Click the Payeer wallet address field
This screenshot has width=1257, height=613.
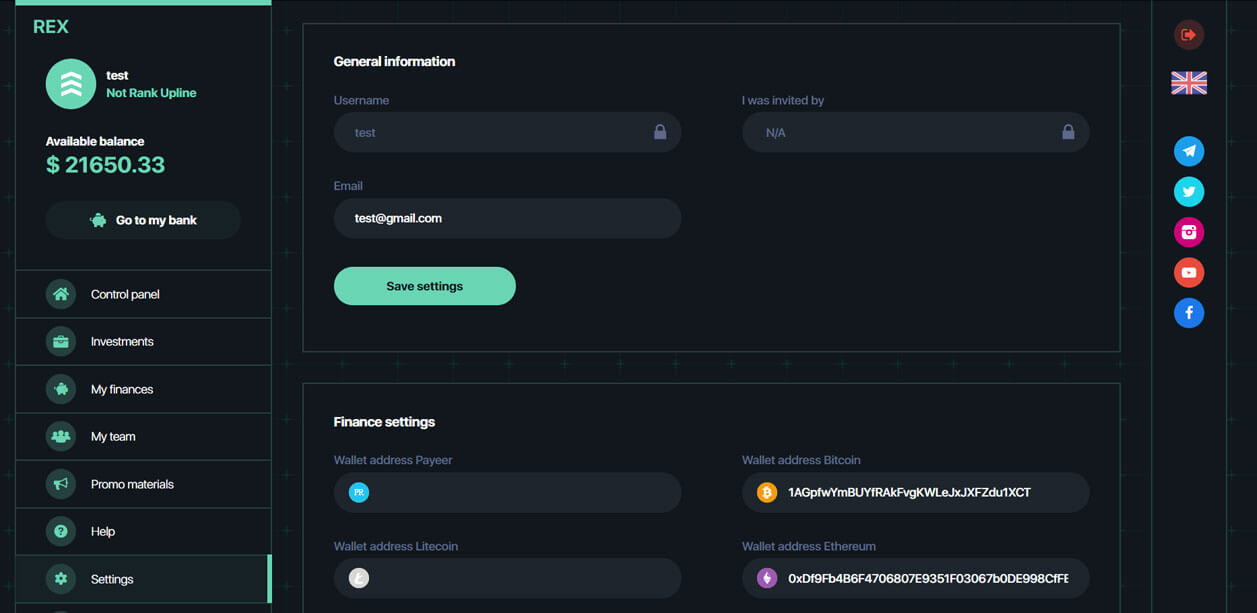507,492
